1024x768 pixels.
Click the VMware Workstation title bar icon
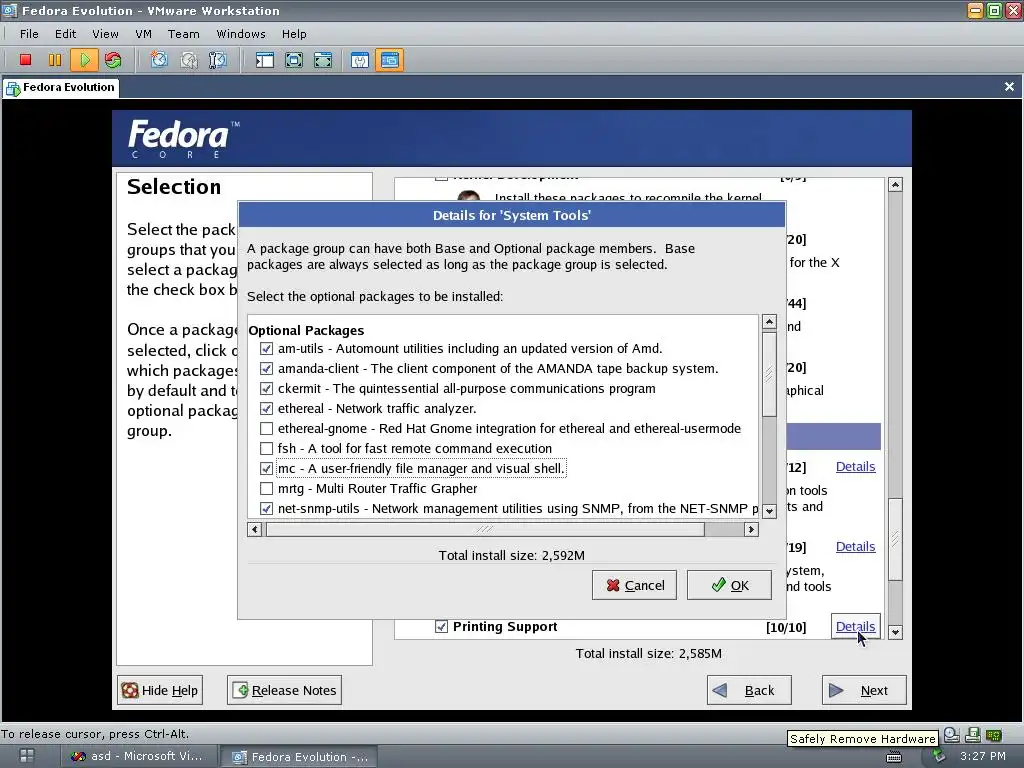(9, 10)
